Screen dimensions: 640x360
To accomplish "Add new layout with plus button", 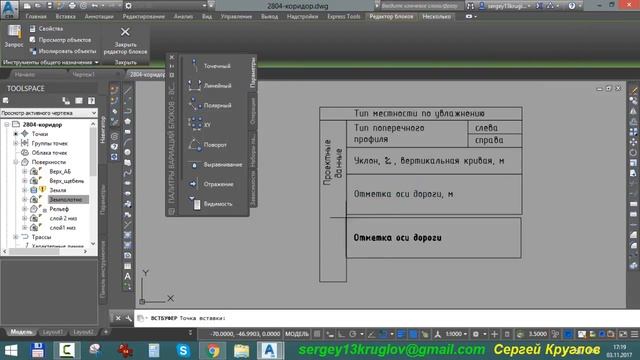I will coord(106,332).
